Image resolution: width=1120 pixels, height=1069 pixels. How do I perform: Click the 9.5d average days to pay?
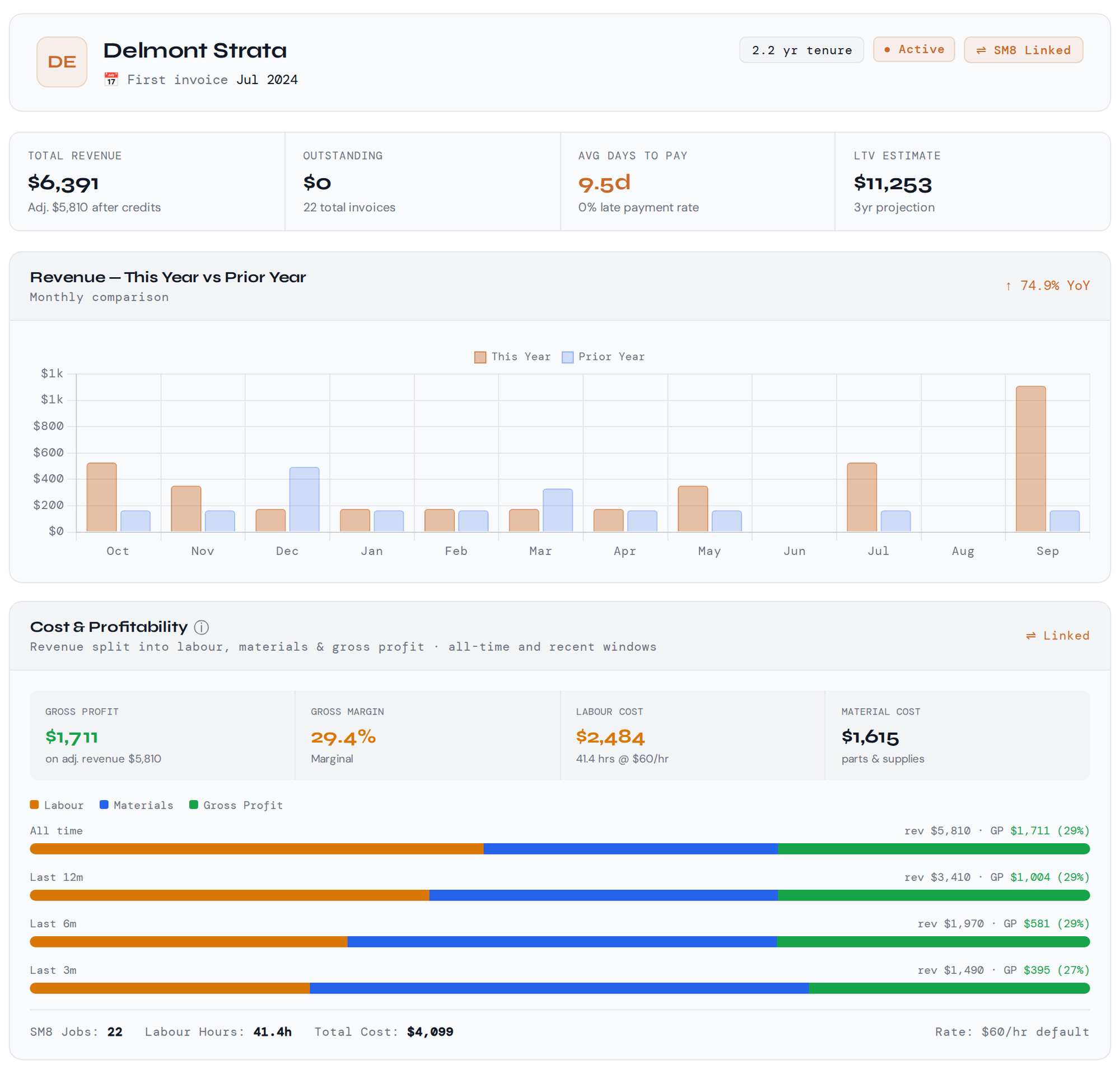[604, 183]
